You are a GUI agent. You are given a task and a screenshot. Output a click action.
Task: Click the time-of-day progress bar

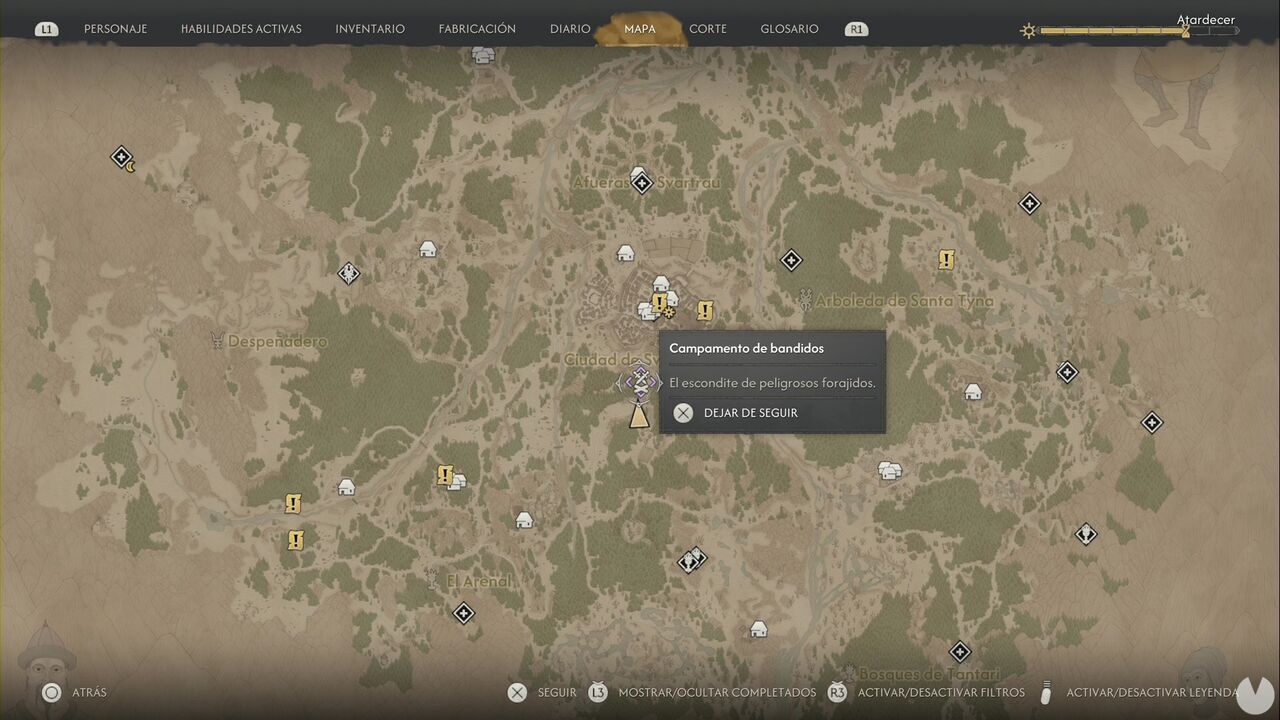point(1139,31)
